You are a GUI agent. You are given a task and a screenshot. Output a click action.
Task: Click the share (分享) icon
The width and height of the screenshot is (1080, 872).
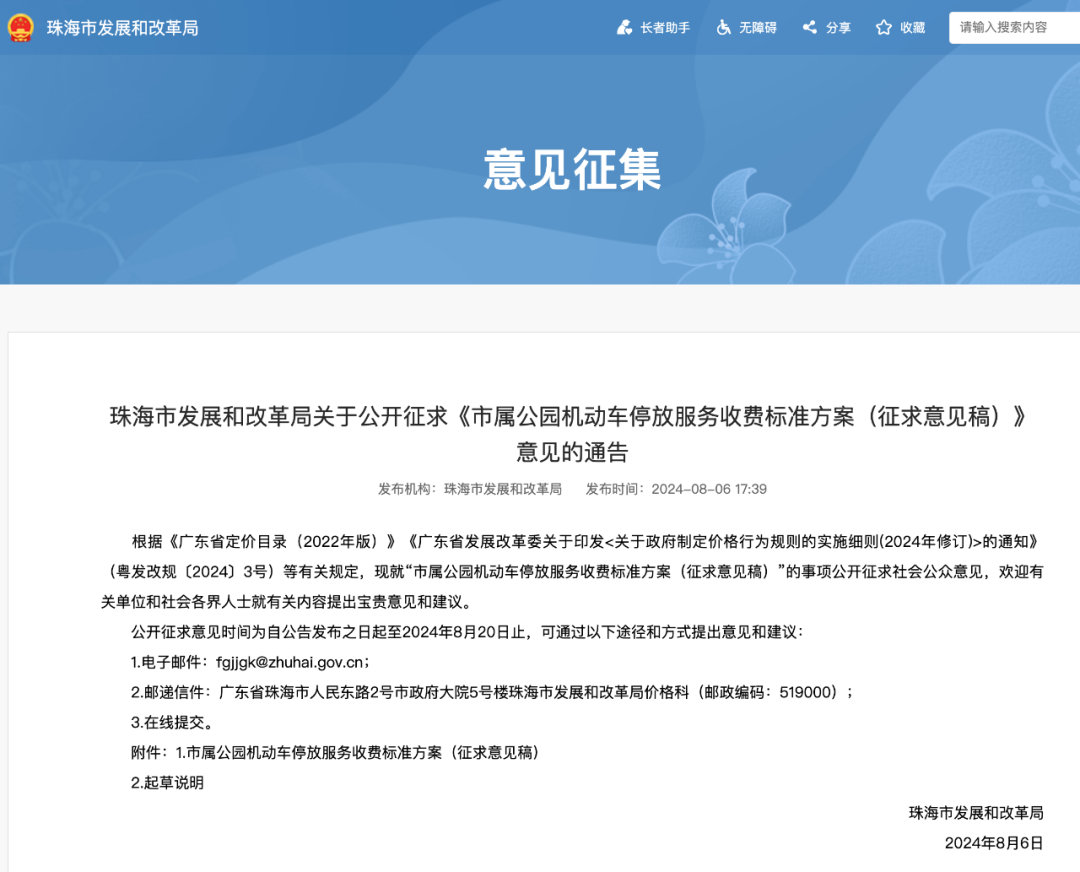coord(809,27)
